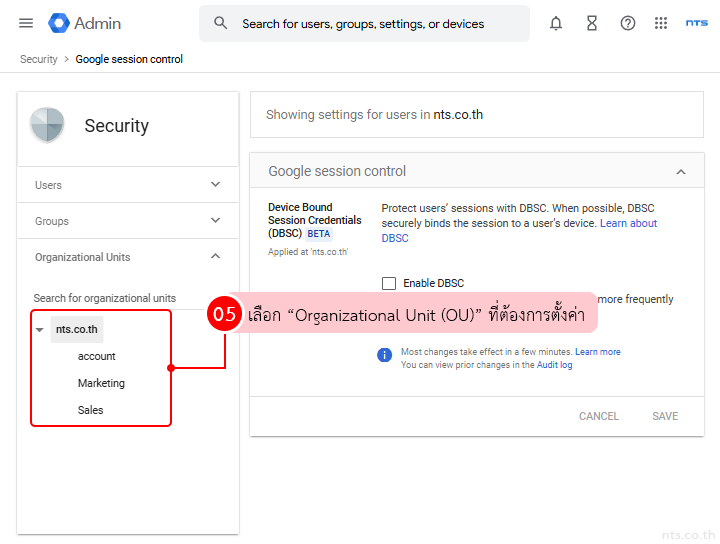Screen dimensions: 720x544
Task: Open the main hamburger menu
Action: pyautogui.click(x=26, y=23)
